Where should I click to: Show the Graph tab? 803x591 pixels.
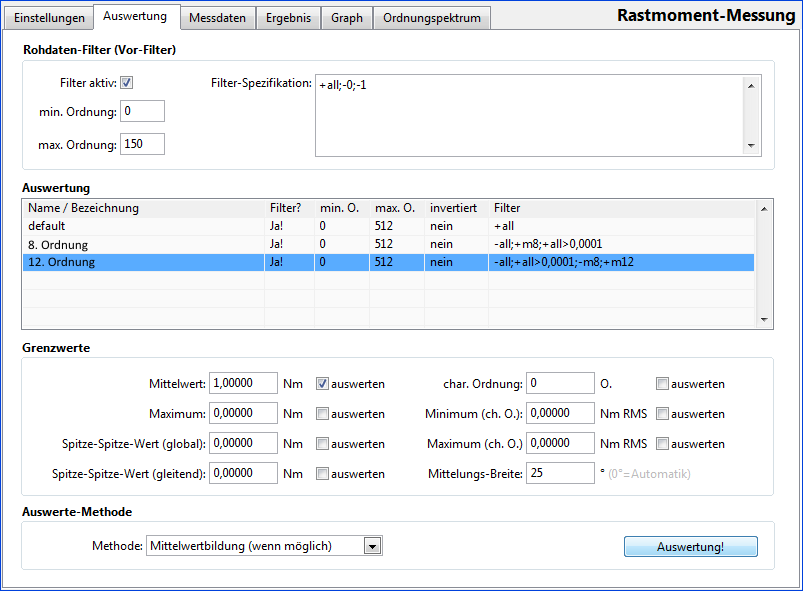pyautogui.click(x=347, y=18)
